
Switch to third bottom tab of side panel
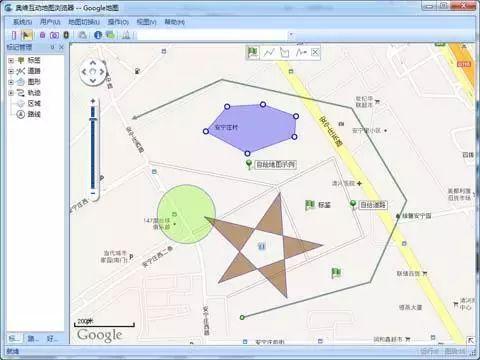pos(52,339)
